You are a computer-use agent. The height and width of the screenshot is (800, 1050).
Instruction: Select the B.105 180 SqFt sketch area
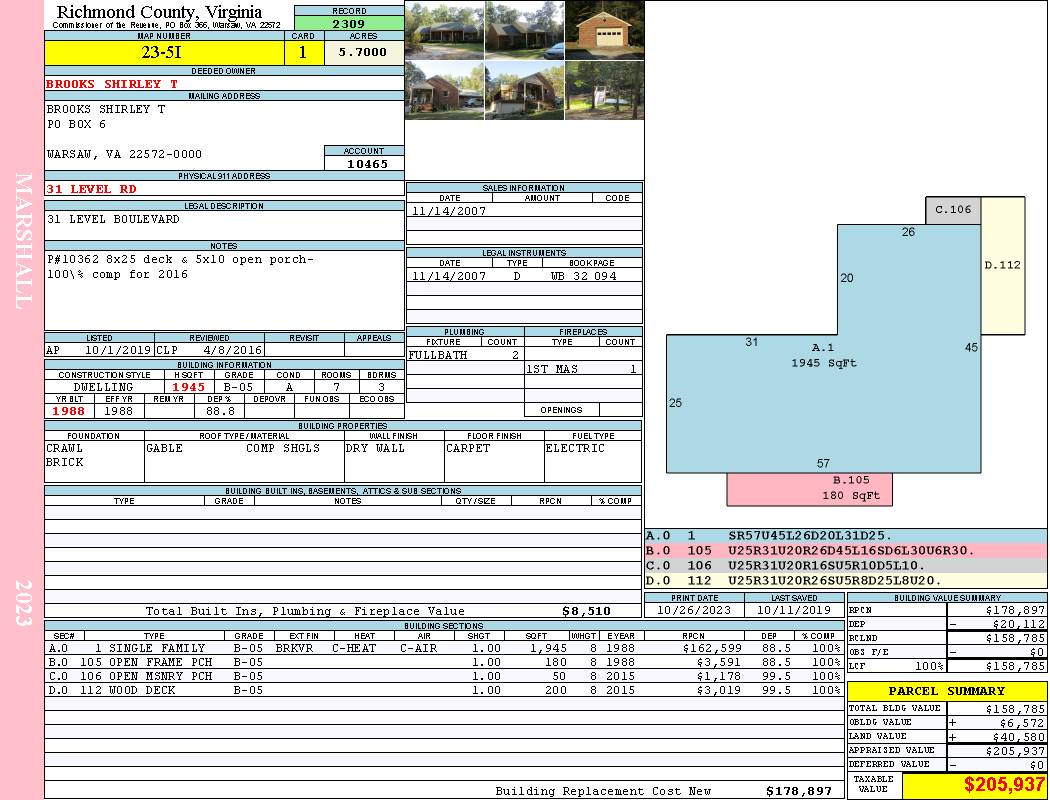[810, 489]
